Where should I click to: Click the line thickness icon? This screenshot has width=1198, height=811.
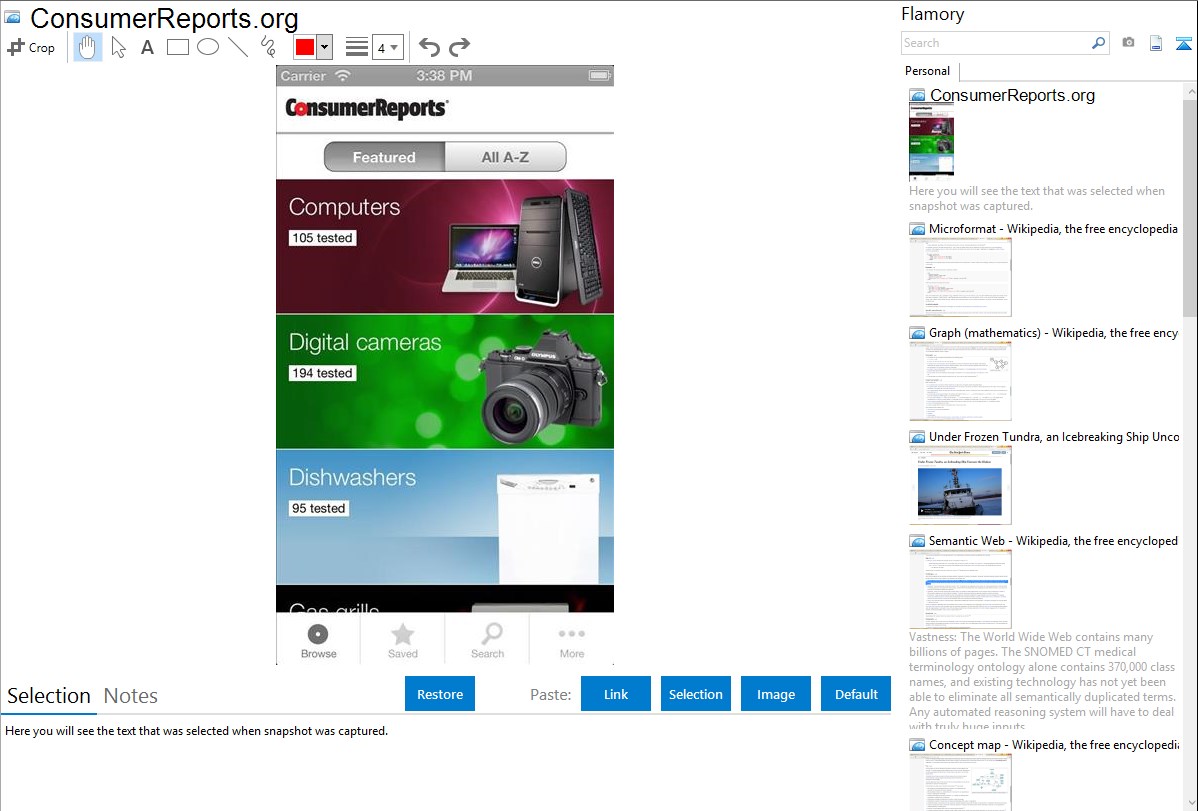click(x=357, y=47)
